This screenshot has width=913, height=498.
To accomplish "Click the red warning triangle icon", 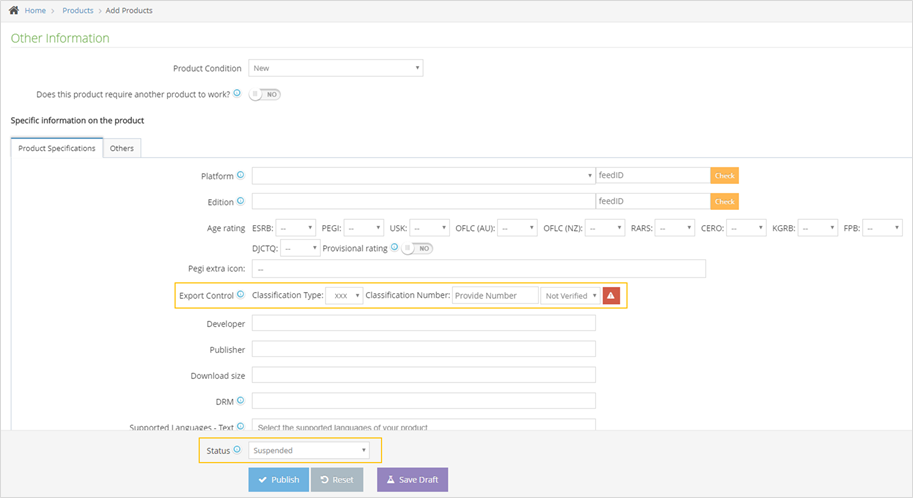I will pos(611,295).
